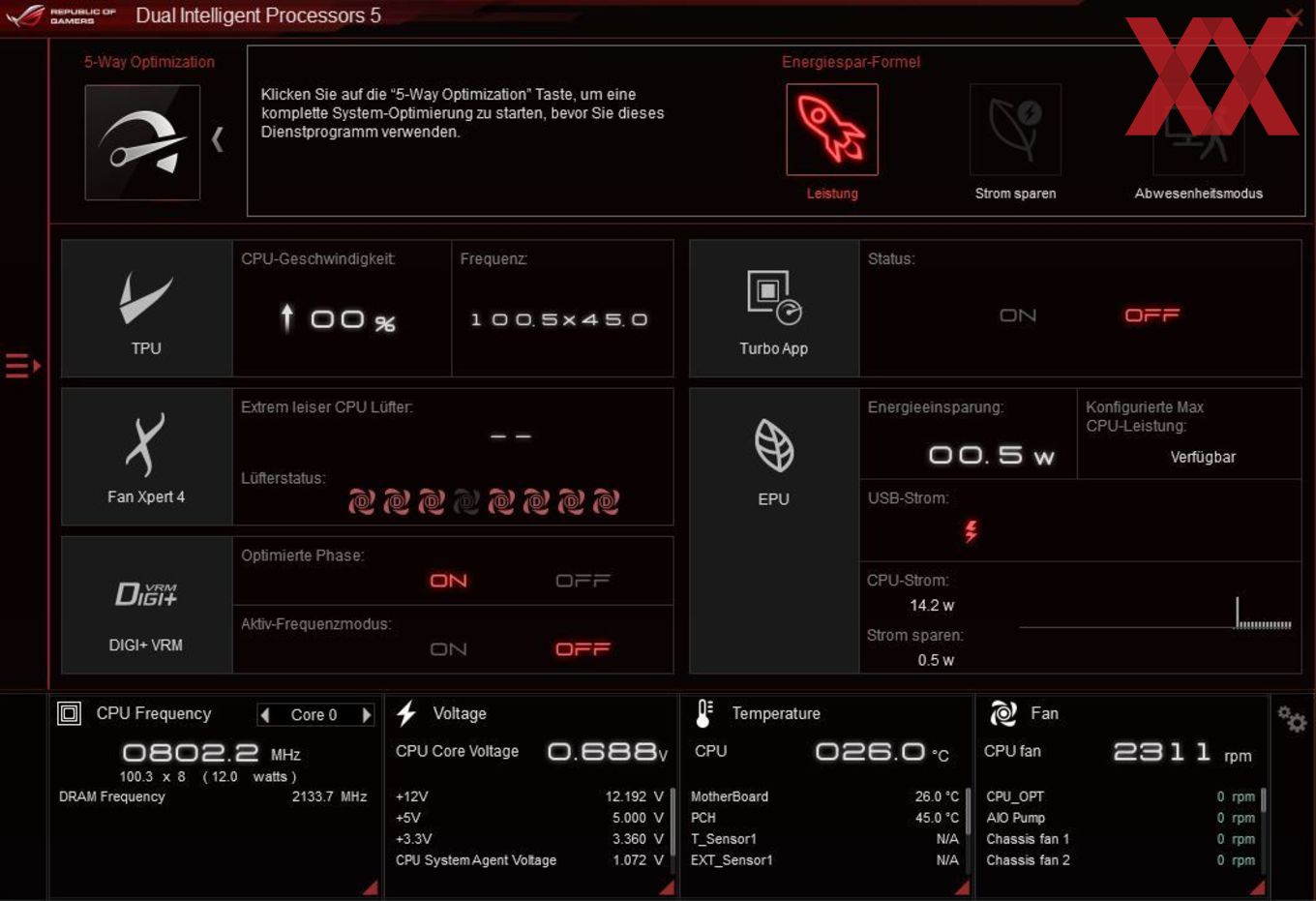Click the AIO Pump fan row
The image size is (1316, 901).
[x=1121, y=818]
